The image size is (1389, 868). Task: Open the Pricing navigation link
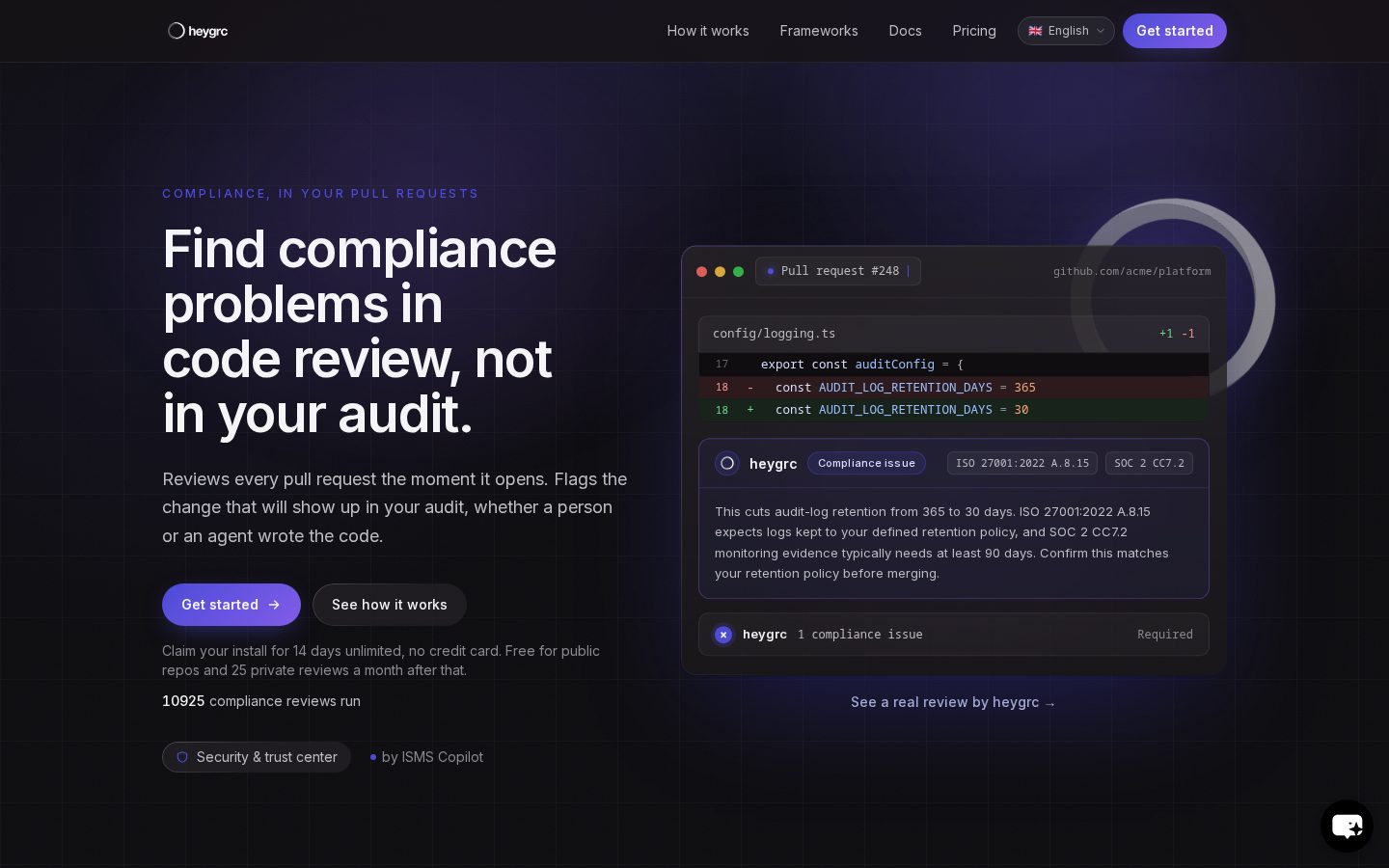coord(974,31)
